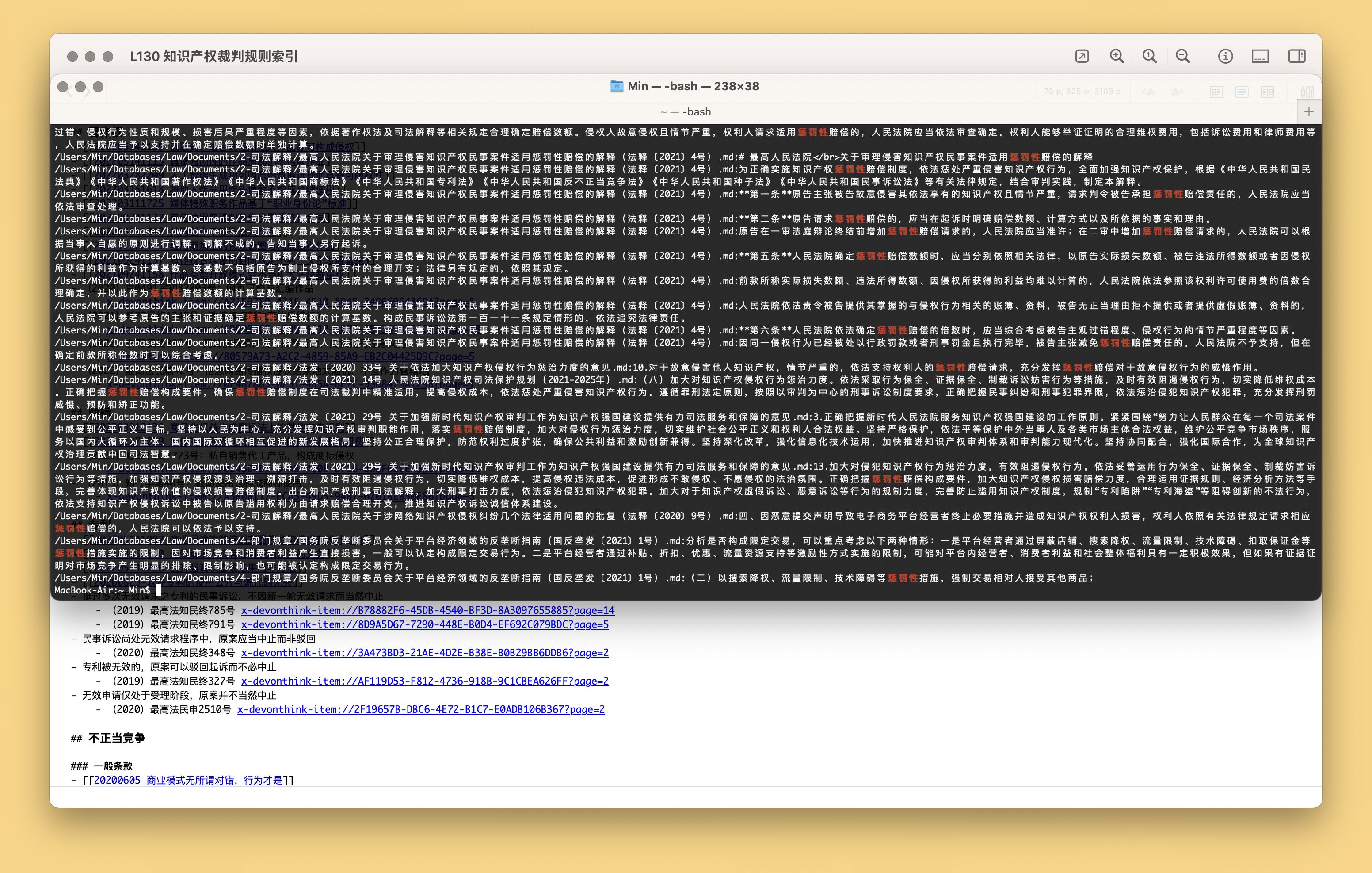Open link for 最高法民申2510号 case

pyautogui.click(x=420, y=709)
